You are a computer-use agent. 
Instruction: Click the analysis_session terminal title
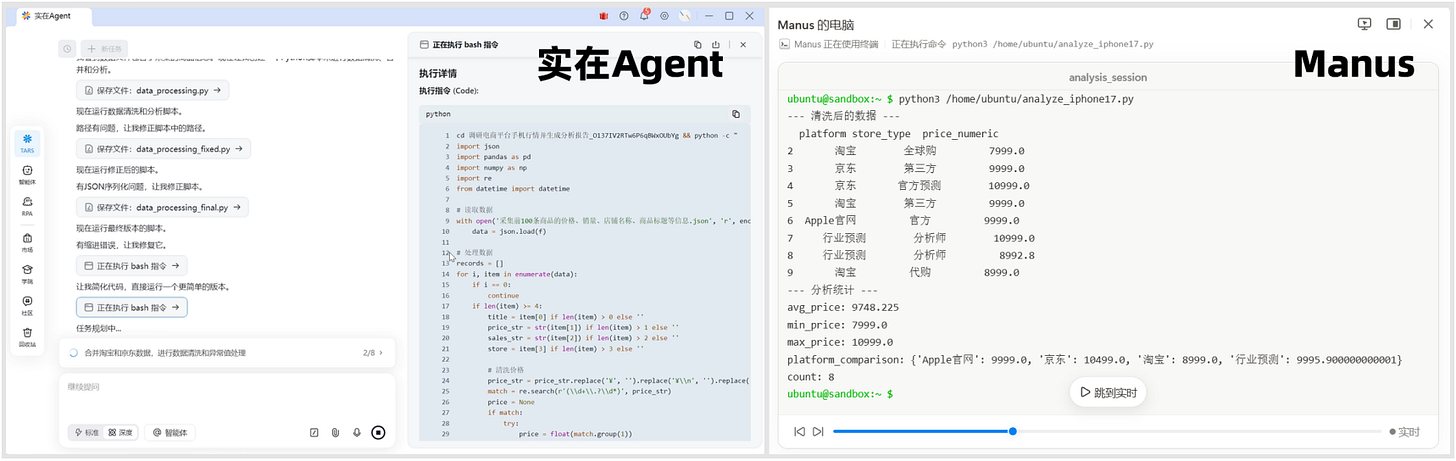pos(1107,77)
